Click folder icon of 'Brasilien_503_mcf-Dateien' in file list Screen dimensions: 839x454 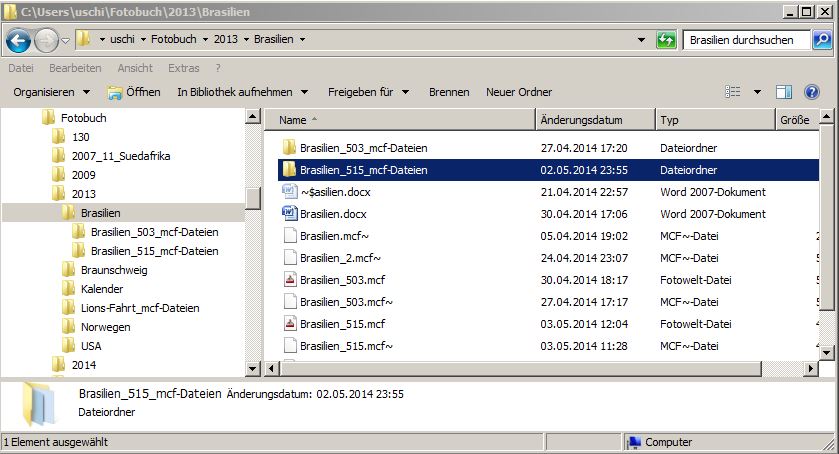(289, 147)
